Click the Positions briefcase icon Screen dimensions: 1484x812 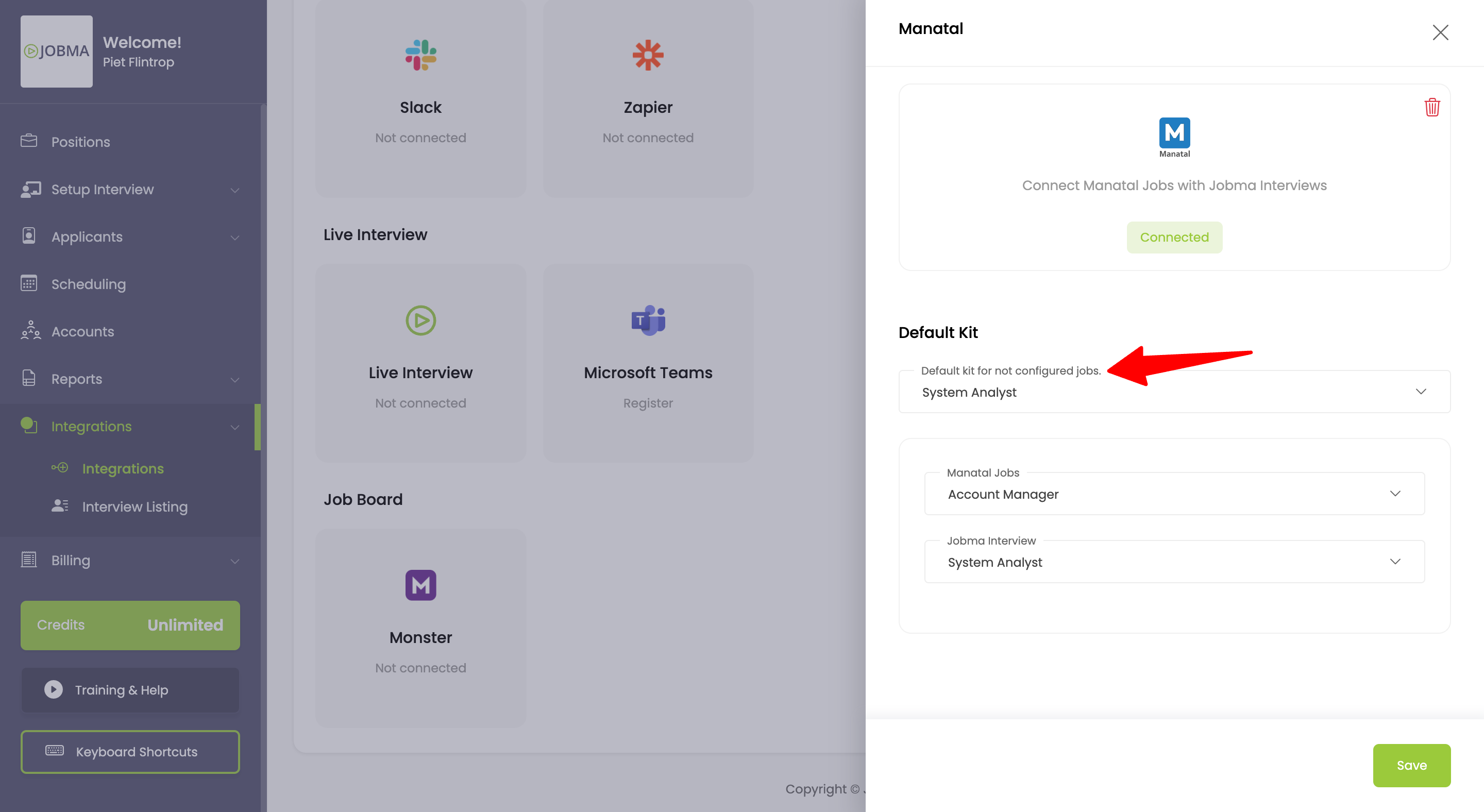[x=29, y=141]
